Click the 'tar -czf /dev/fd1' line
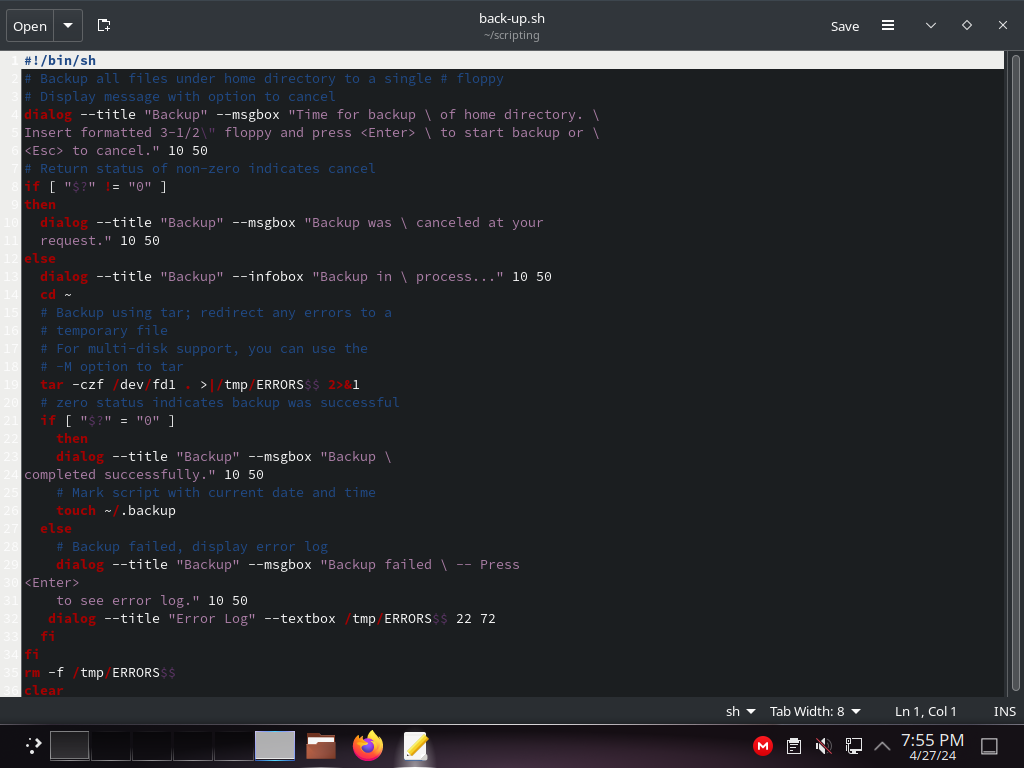1024x768 pixels. pos(200,385)
